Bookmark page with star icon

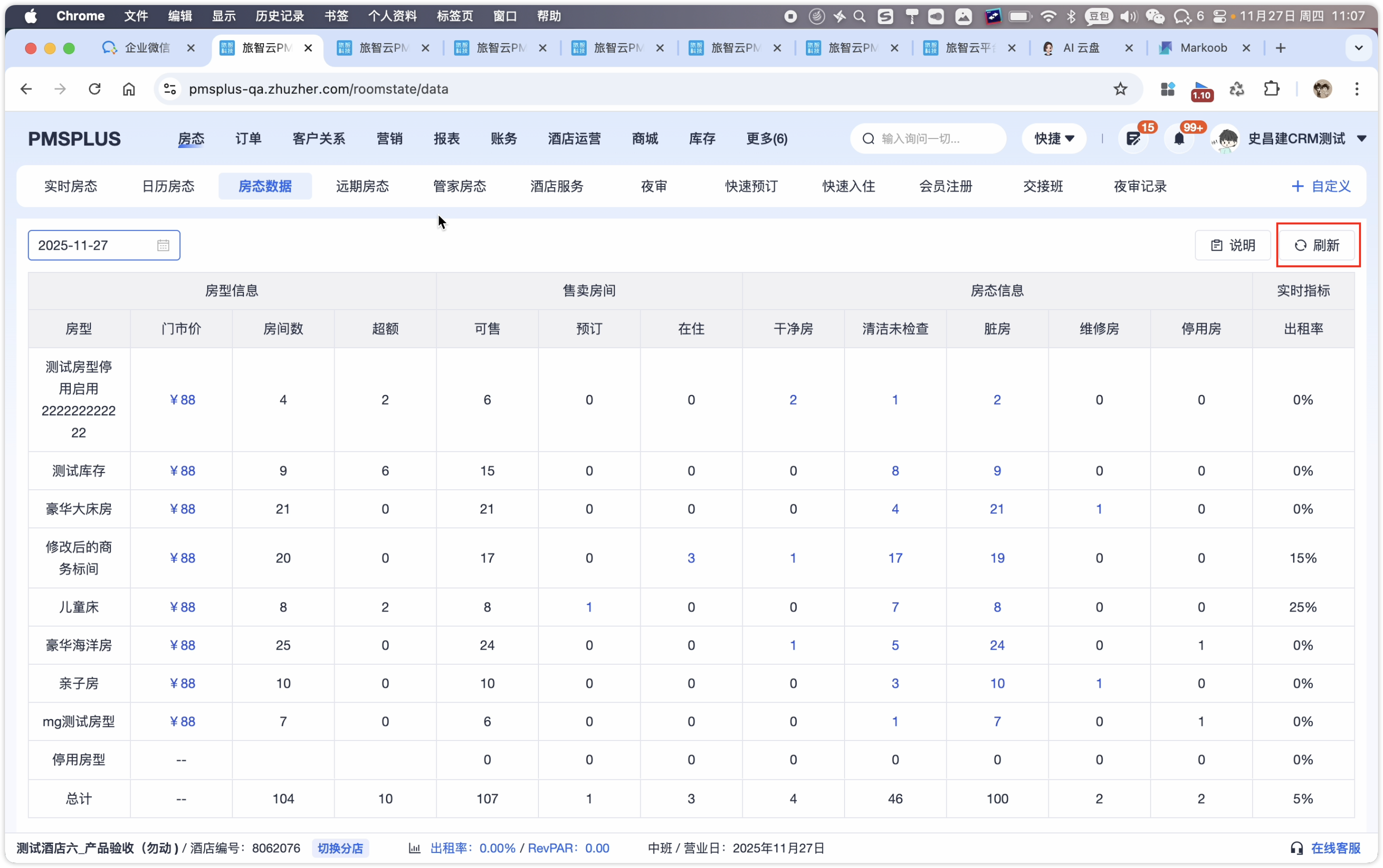1120,89
